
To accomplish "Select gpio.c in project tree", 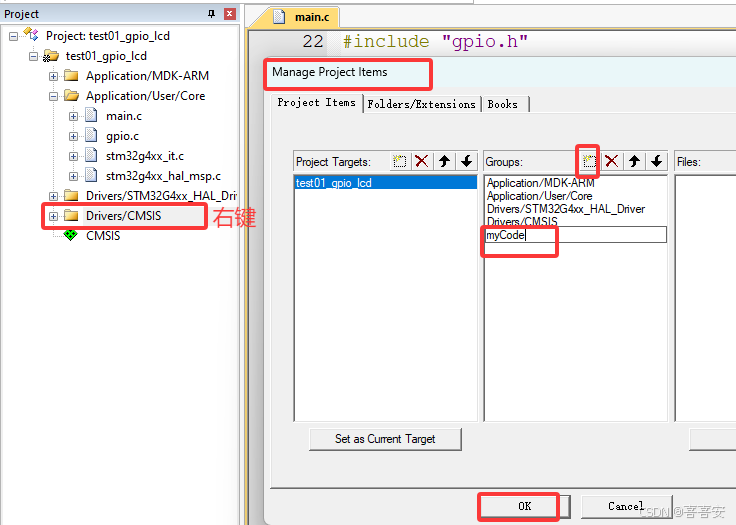I will click(123, 136).
